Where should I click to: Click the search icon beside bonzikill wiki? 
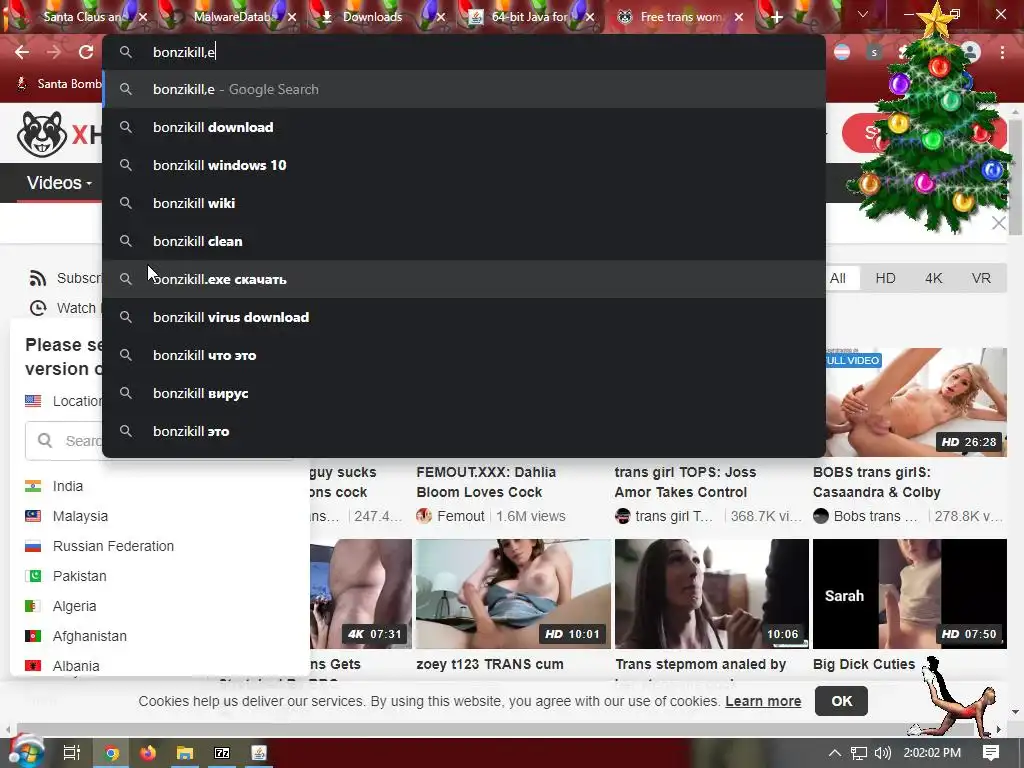click(x=126, y=203)
